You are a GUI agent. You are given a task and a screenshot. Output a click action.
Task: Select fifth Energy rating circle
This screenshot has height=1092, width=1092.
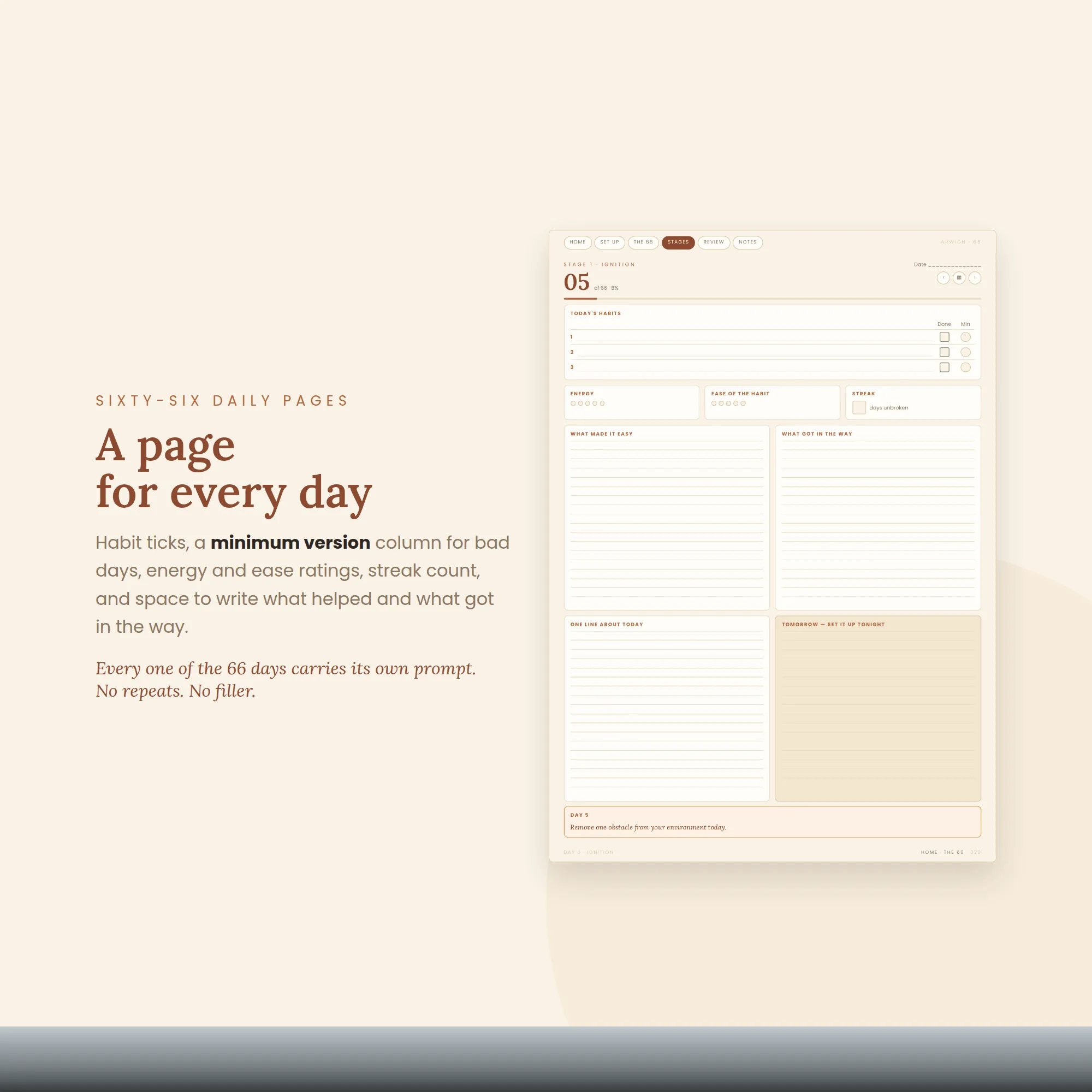tap(602, 403)
